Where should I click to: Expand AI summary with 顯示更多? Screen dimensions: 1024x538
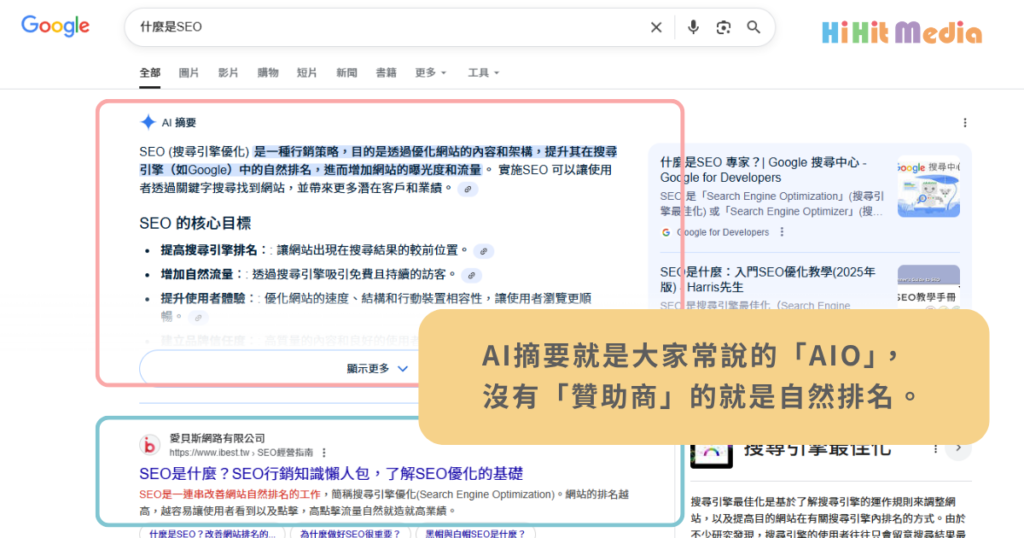pyautogui.click(x=377, y=368)
